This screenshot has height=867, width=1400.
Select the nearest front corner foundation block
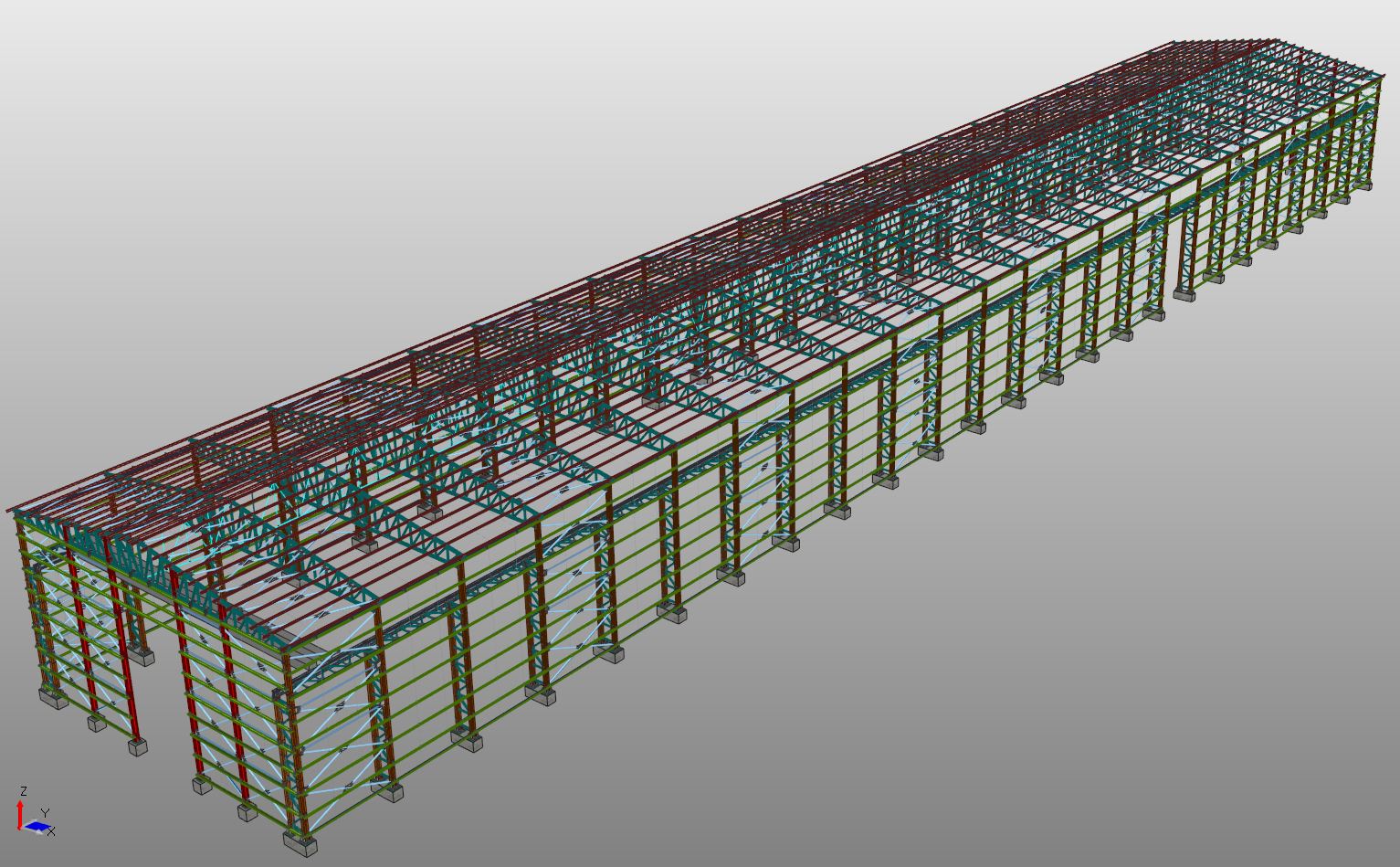pyautogui.click(x=300, y=842)
